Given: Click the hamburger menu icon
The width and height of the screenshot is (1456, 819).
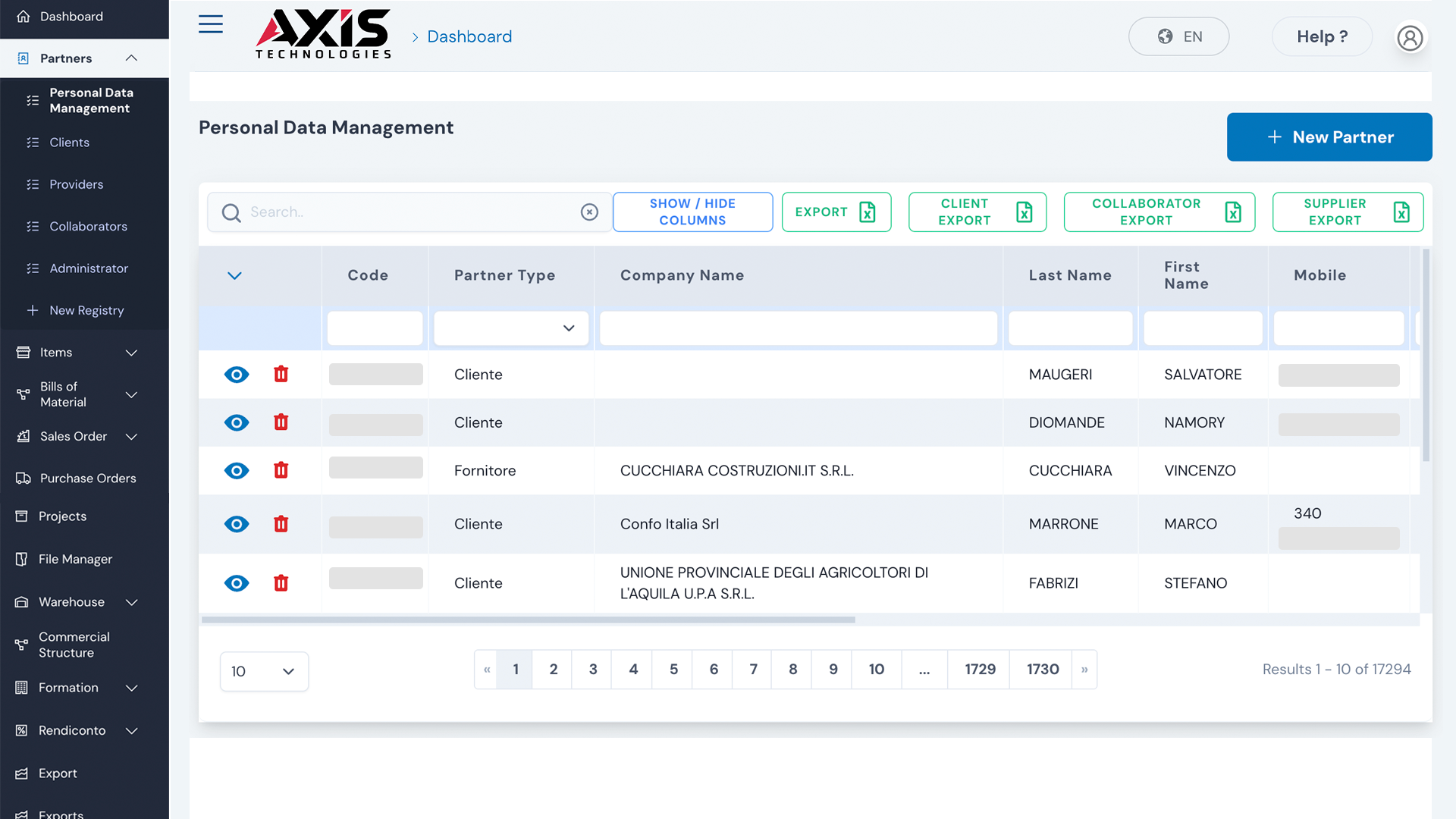Looking at the screenshot, I should (211, 24).
